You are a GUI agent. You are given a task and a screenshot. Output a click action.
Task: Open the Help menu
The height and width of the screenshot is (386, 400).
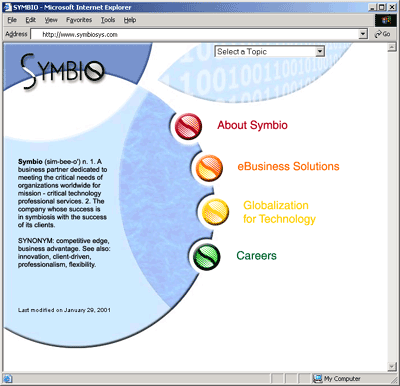click(x=130, y=20)
